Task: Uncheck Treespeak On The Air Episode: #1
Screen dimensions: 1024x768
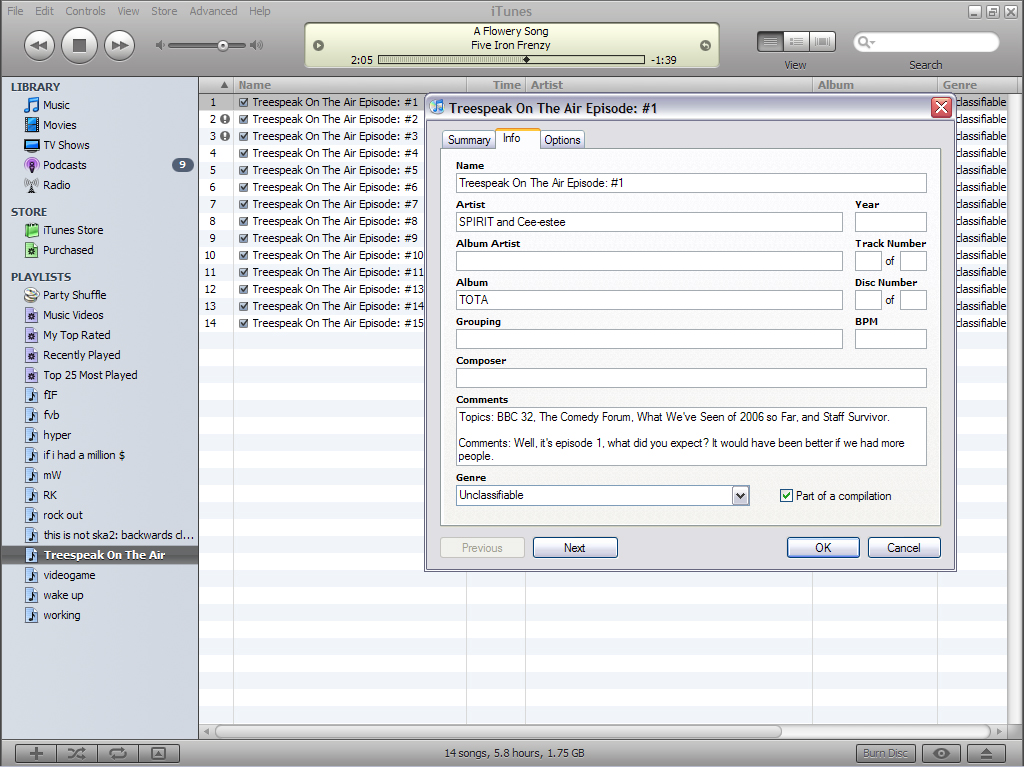Action: point(244,103)
